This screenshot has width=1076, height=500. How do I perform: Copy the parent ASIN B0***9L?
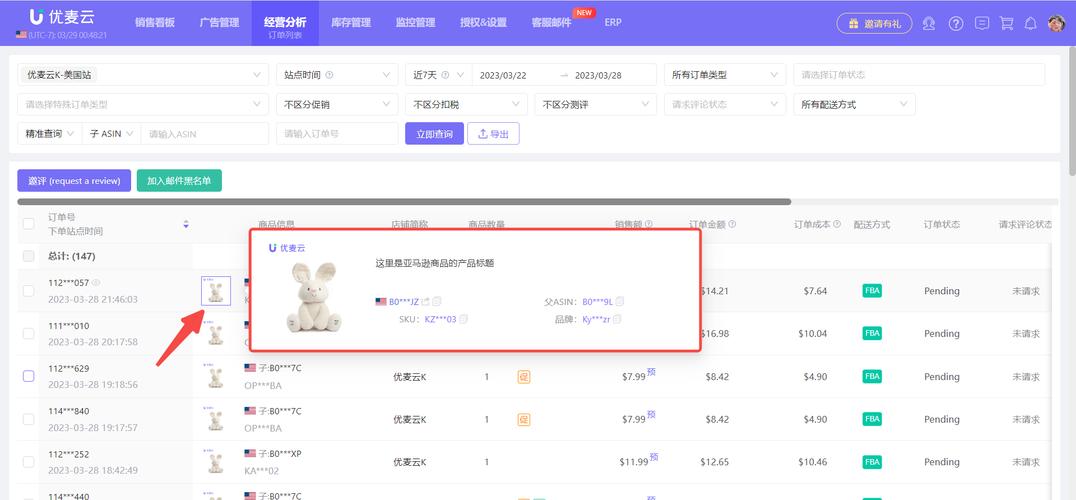pyautogui.click(x=620, y=301)
